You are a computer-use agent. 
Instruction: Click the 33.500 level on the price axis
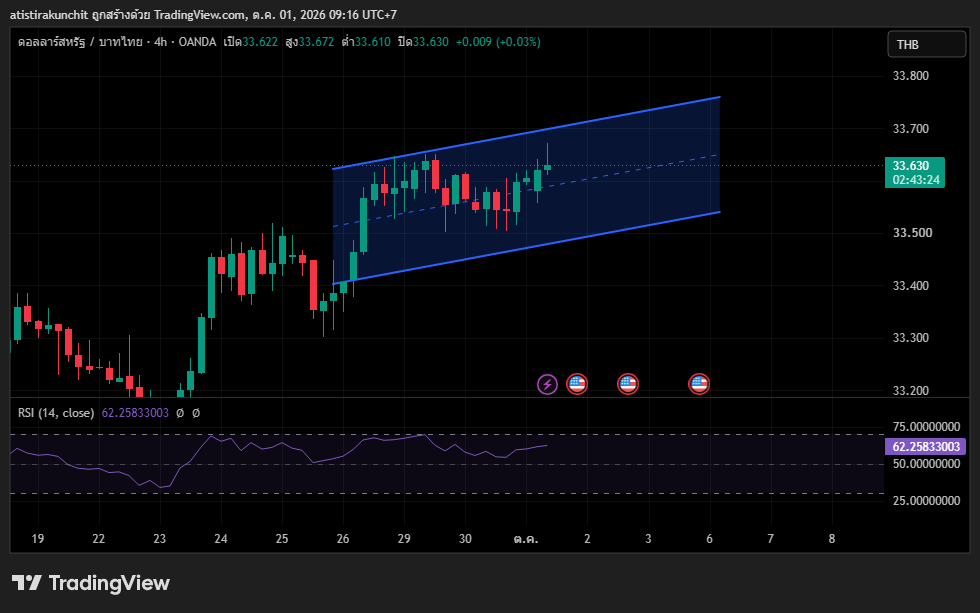tap(911, 233)
